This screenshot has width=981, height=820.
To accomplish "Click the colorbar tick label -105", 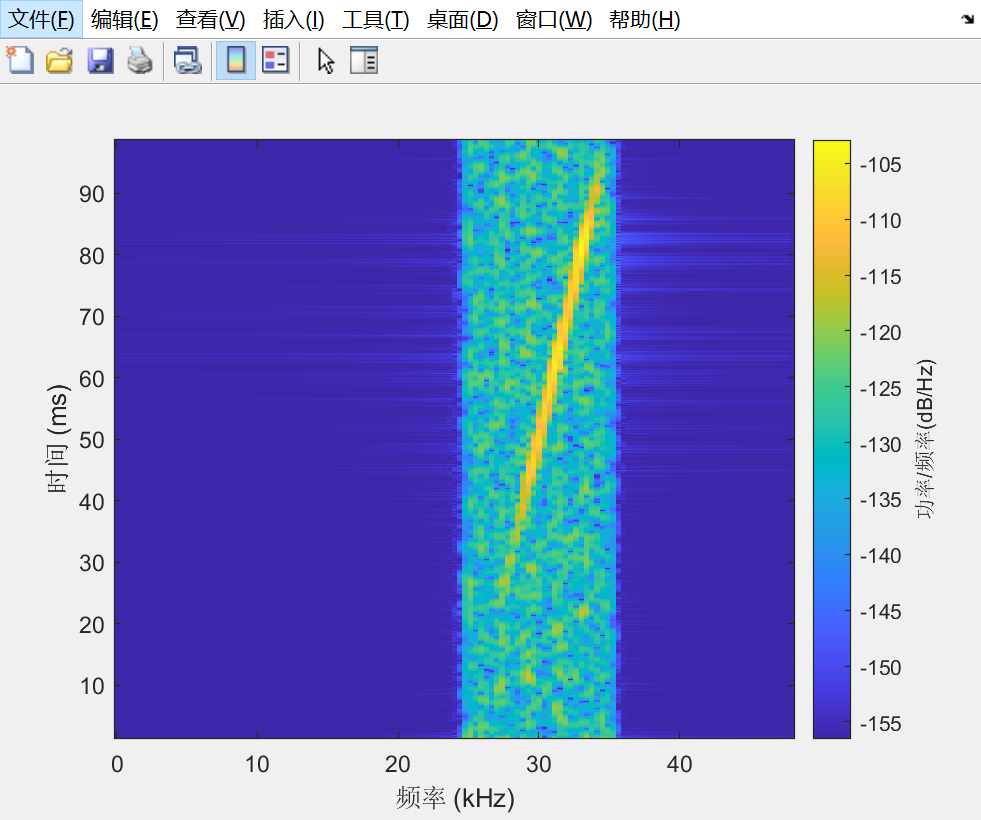I will coord(880,165).
